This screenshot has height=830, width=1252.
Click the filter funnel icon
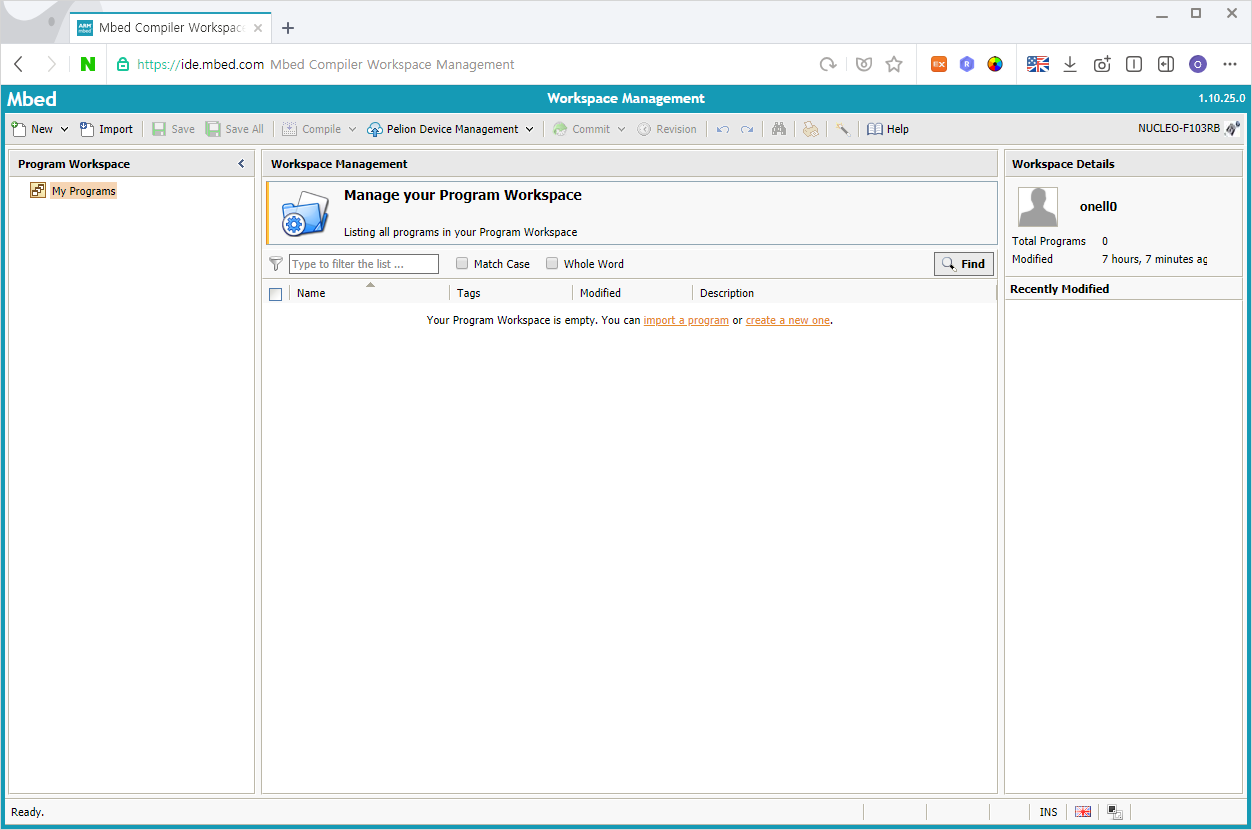click(276, 264)
